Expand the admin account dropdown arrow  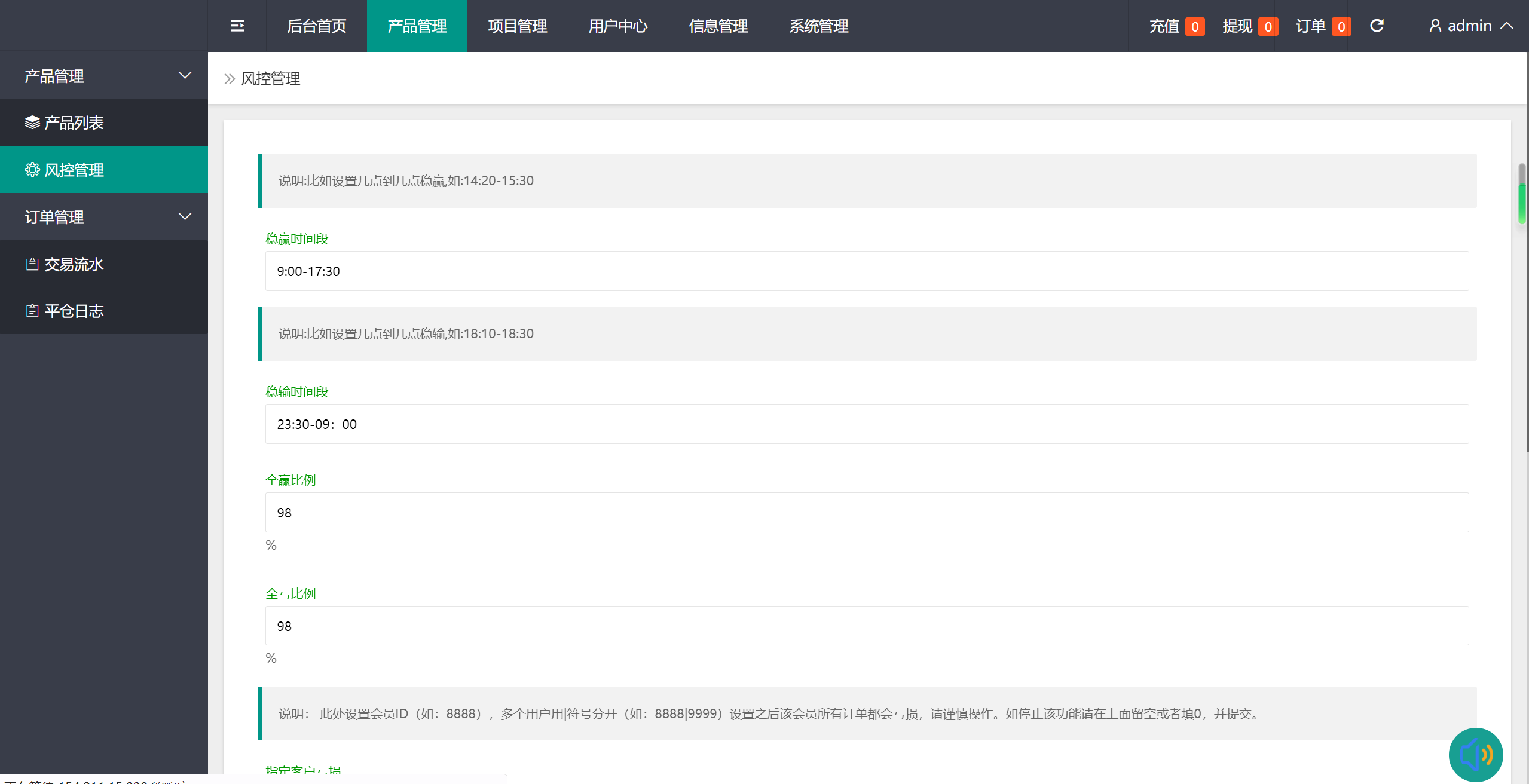tap(1507, 26)
